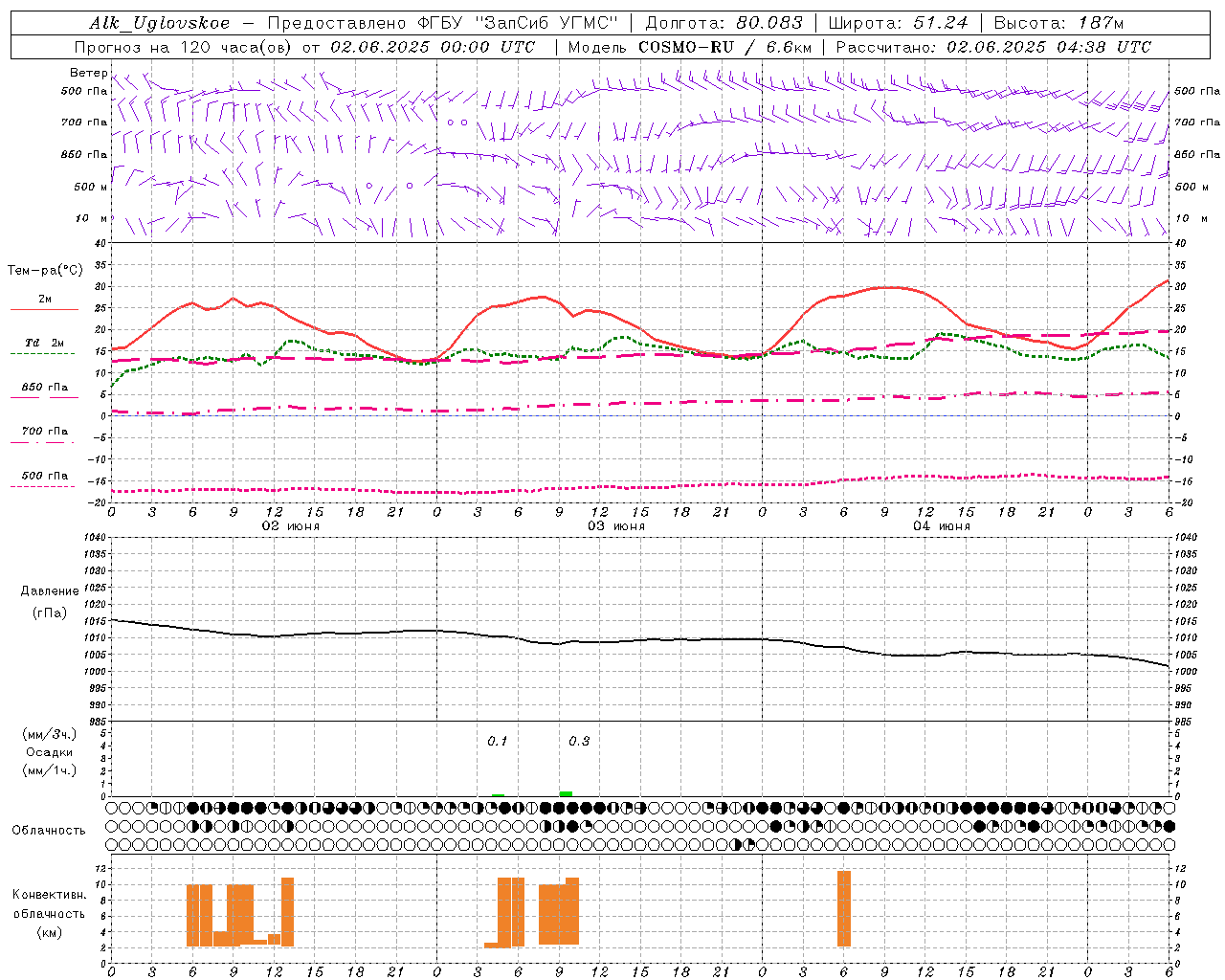Click the forecast header Прогноз на 120 часа(ов)
The image size is (1225, 980).
[x=185, y=47]
